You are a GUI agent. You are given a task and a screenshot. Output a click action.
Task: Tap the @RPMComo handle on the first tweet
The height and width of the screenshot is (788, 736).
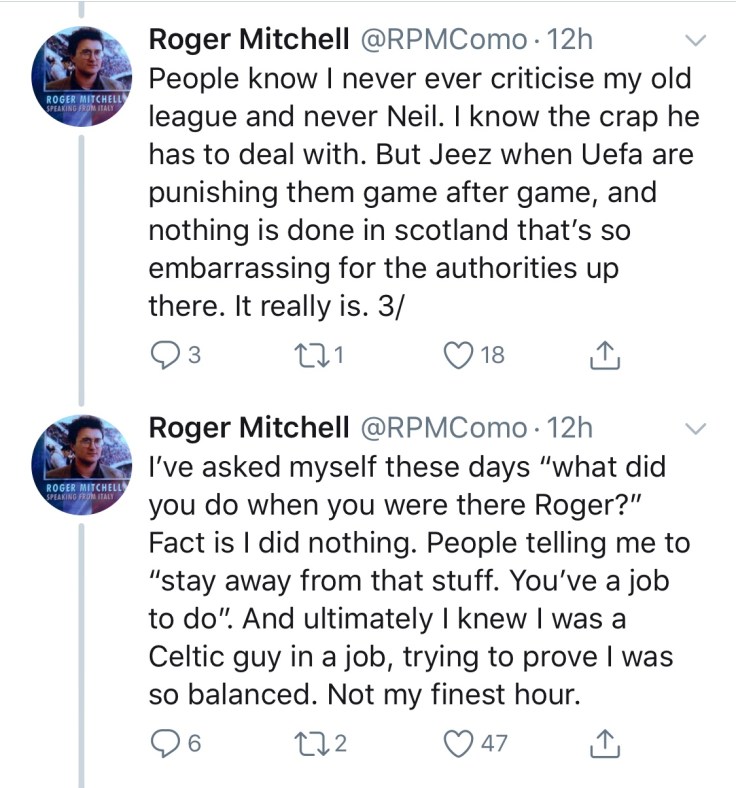(440, 39)
